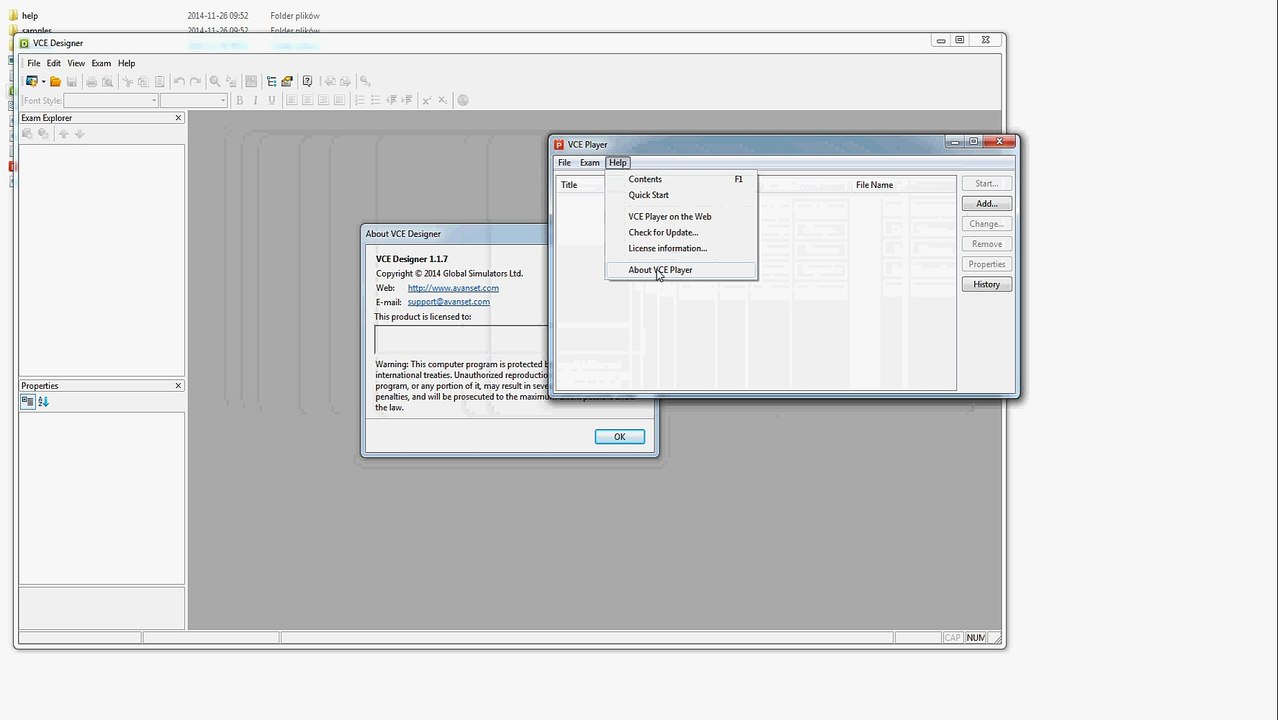Choose License information menu item

pos(681,248)
